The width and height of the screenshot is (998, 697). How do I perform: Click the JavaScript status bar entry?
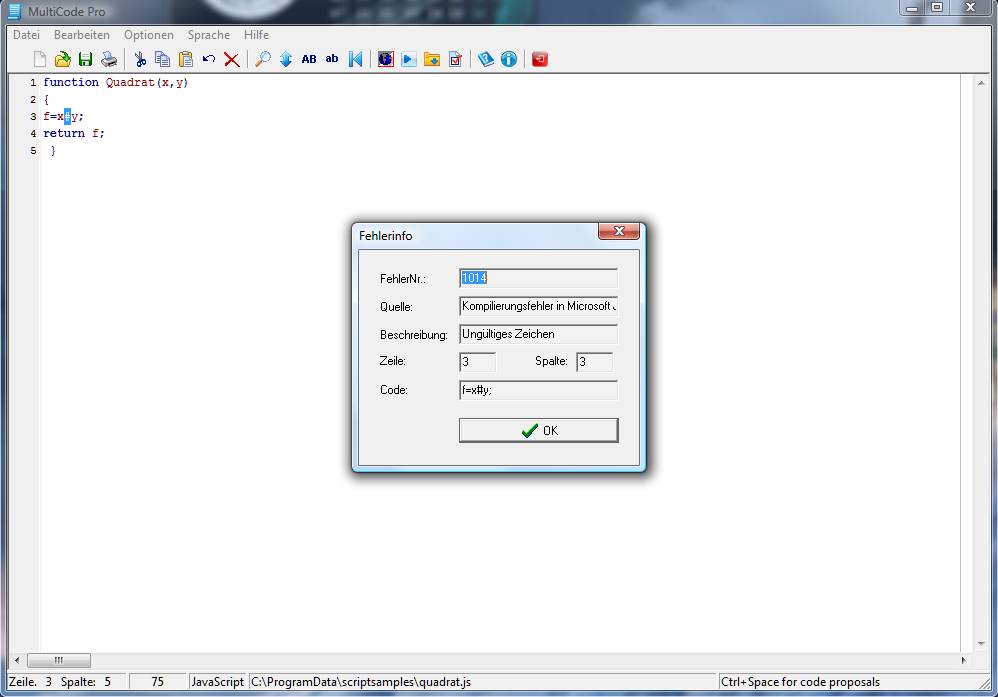click(x=218, y=682)
